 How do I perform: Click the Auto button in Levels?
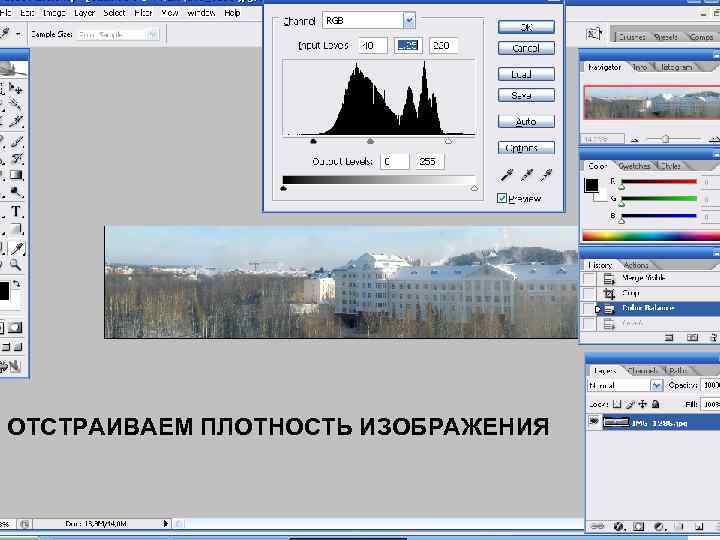pos(526,121)
